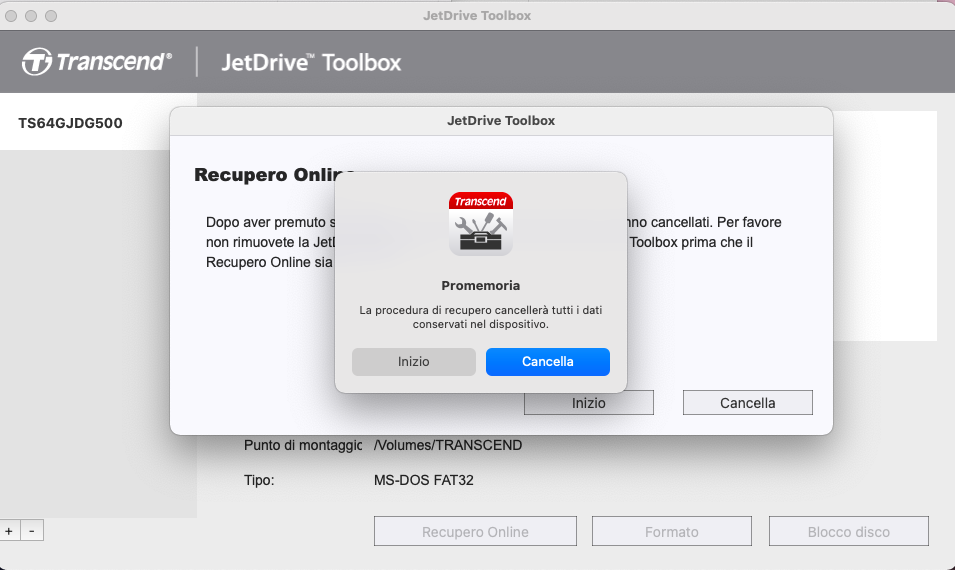Viewport: 955px width, 570px height.
Task: Click the window zoom button
Action: coord(51,16)
